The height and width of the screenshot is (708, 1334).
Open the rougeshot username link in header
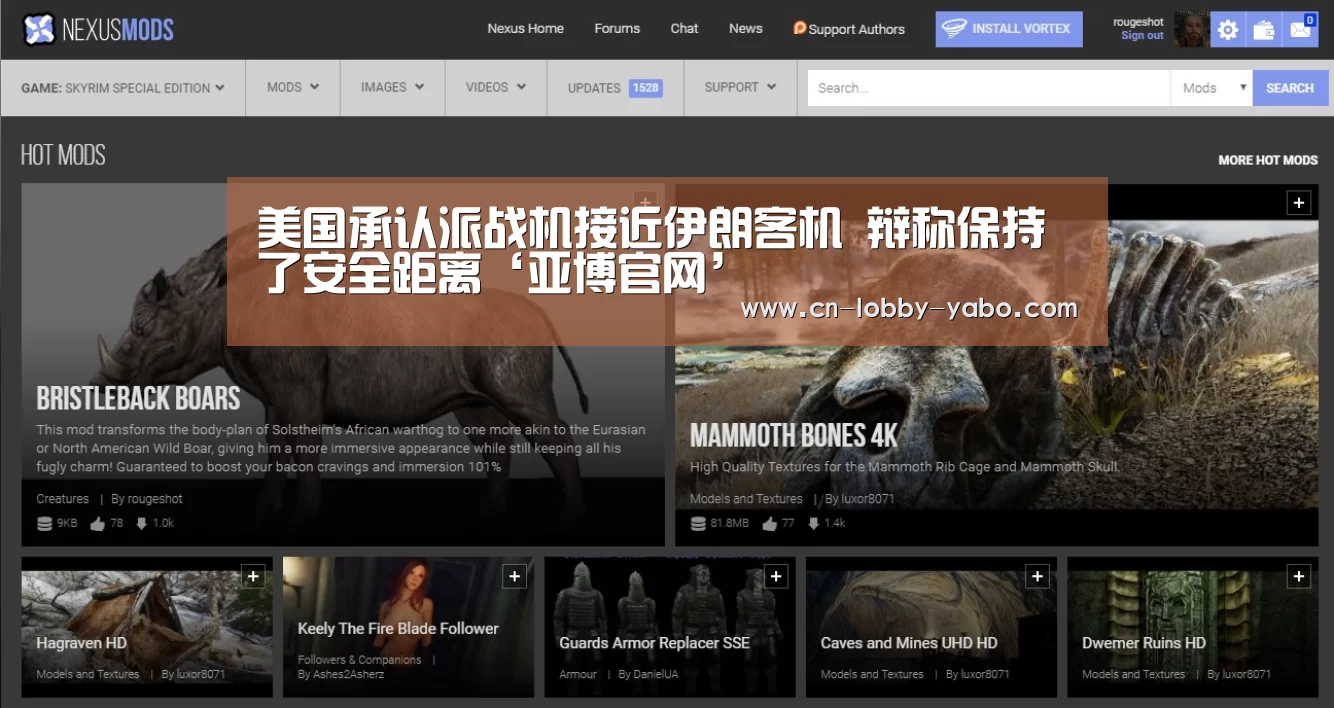coord(1138,22)
